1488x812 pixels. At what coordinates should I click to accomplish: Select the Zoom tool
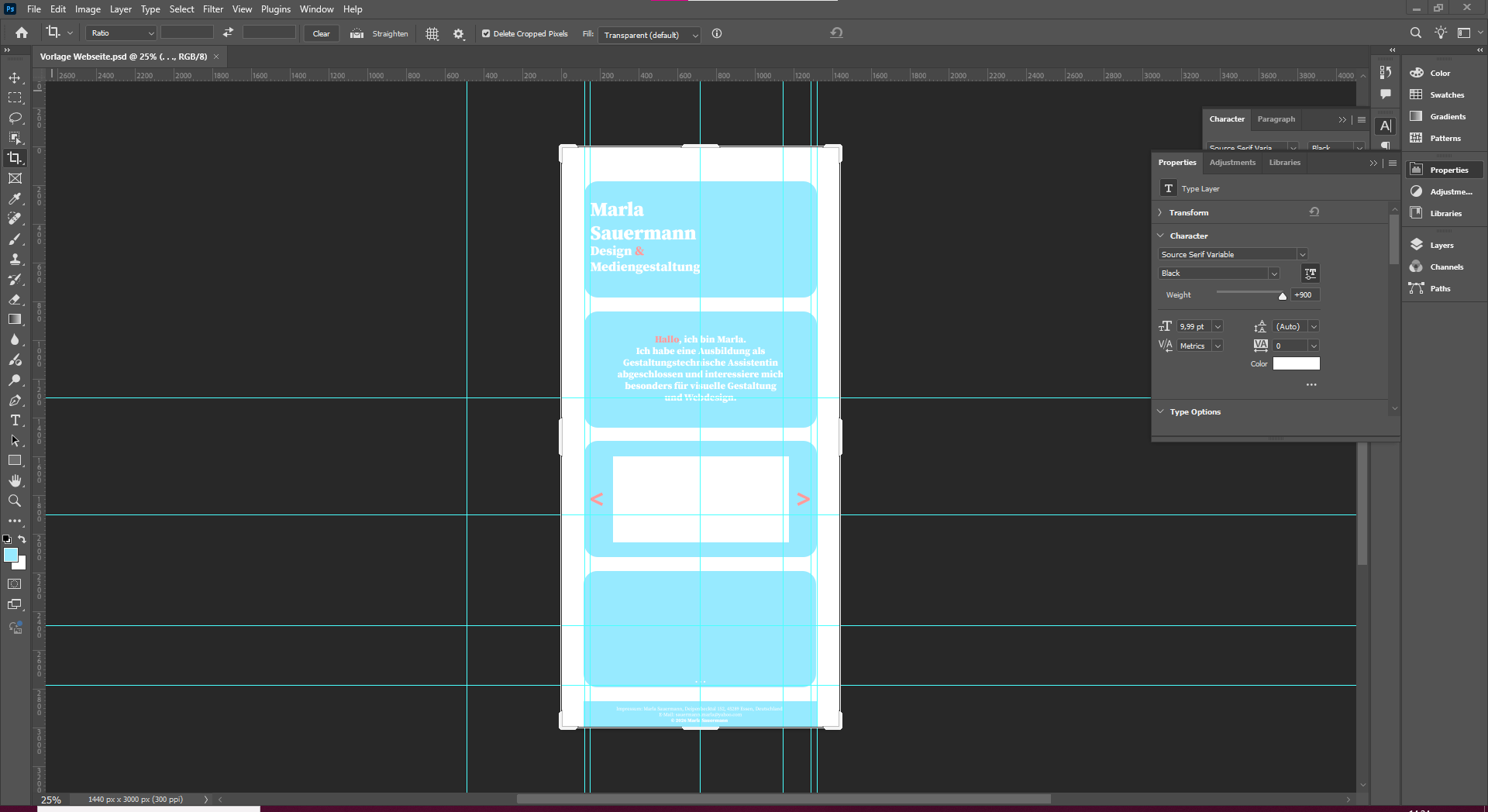[15, 501]
